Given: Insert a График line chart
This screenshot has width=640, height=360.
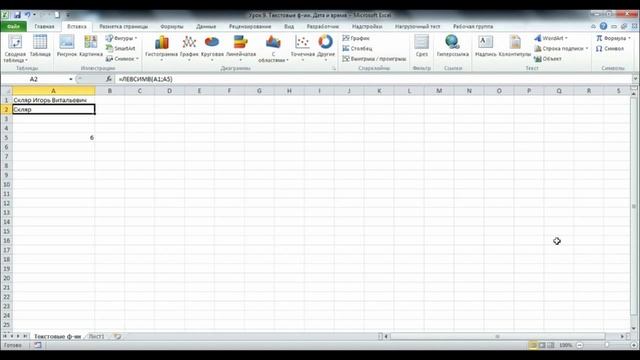Looking at the screenshot, I should (x=189, y=48).
